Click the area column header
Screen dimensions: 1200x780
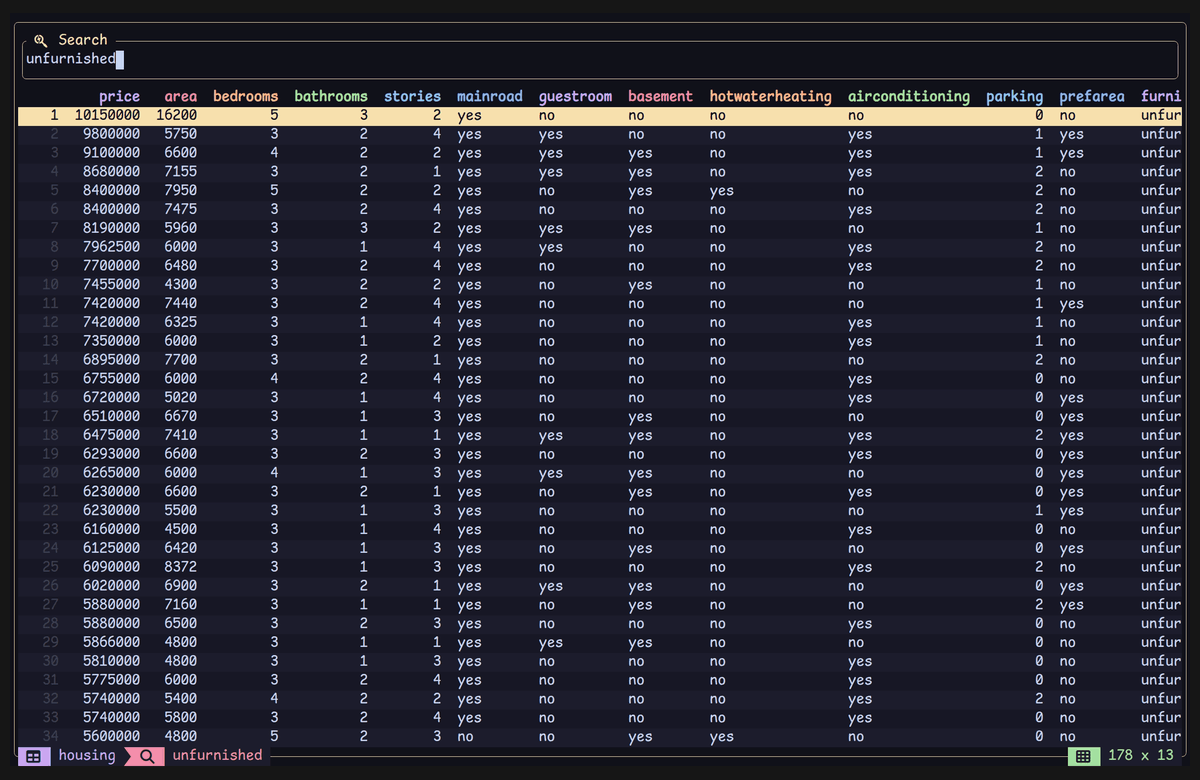pyautogui.click(x=181, y=97)
